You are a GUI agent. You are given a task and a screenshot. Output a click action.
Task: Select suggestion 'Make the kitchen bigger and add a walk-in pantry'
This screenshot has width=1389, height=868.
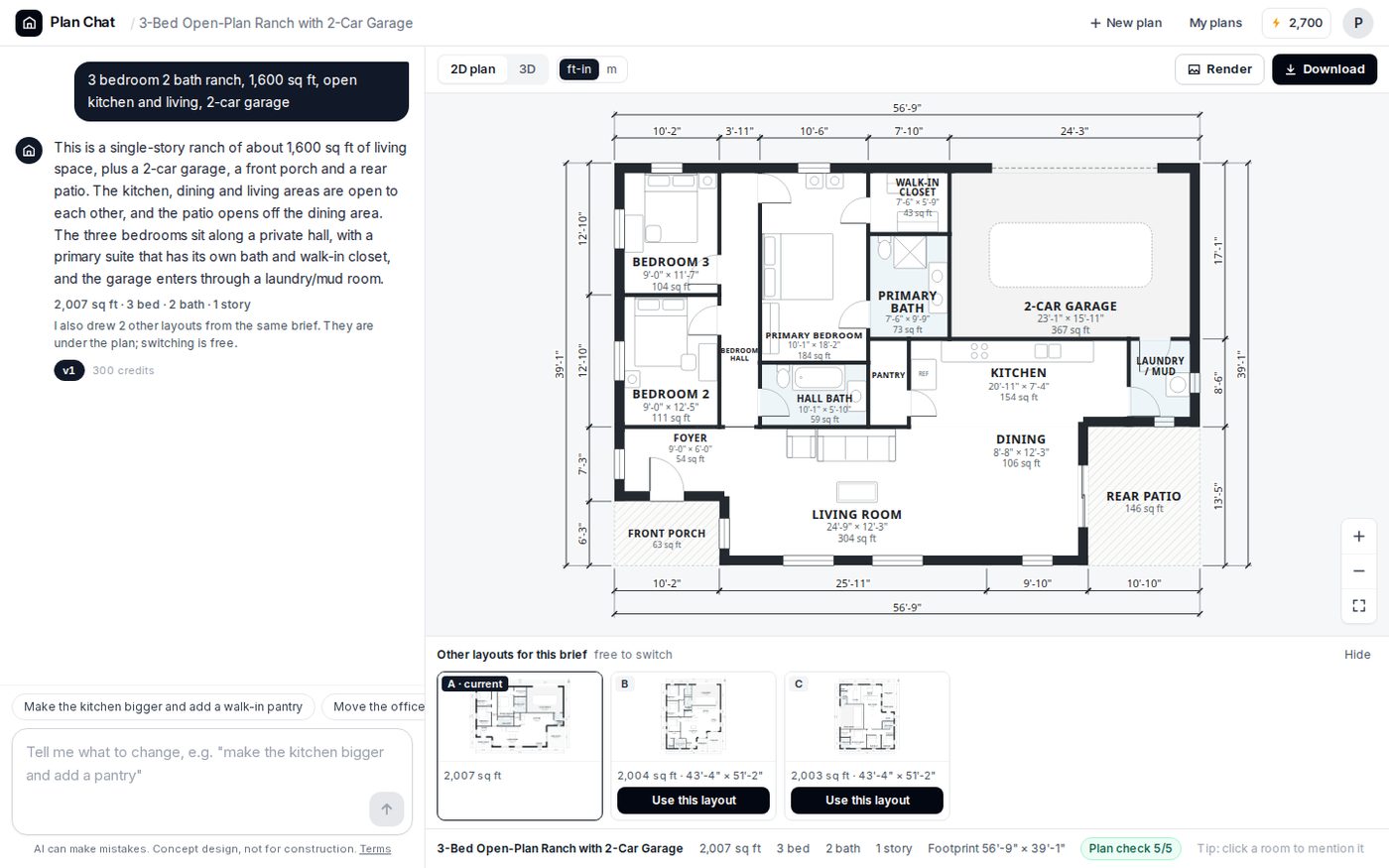164,707
